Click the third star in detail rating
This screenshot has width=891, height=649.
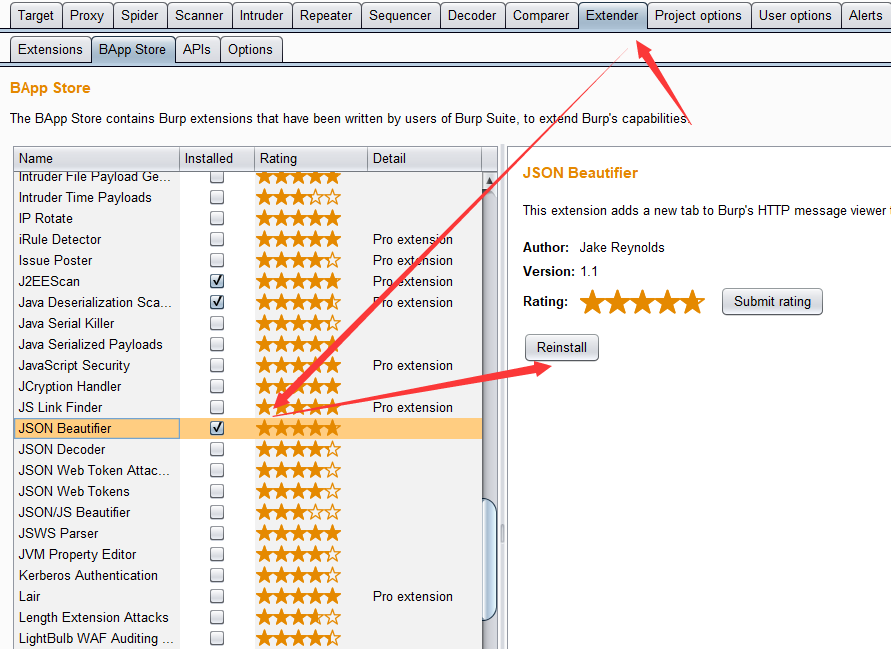click(x=642, y=302)
